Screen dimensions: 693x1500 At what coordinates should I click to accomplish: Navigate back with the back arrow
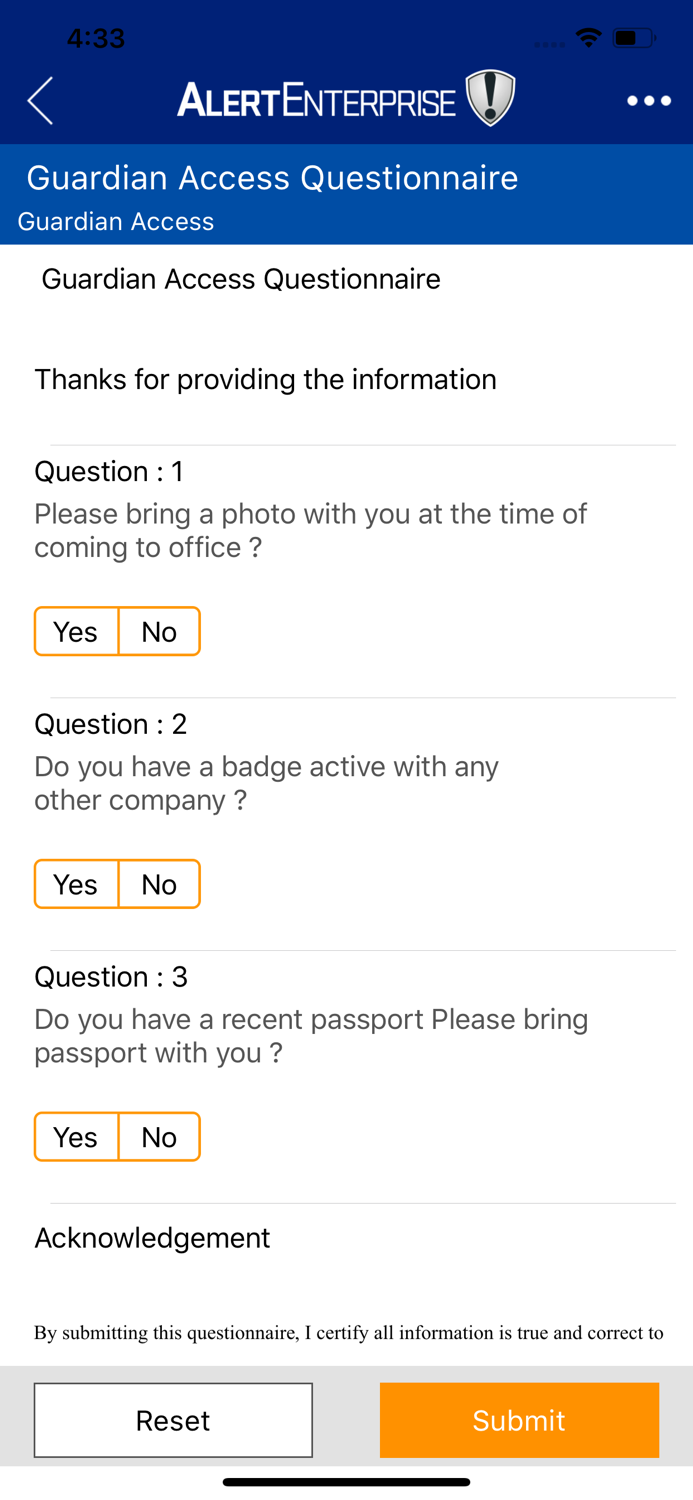click(40, 100)
